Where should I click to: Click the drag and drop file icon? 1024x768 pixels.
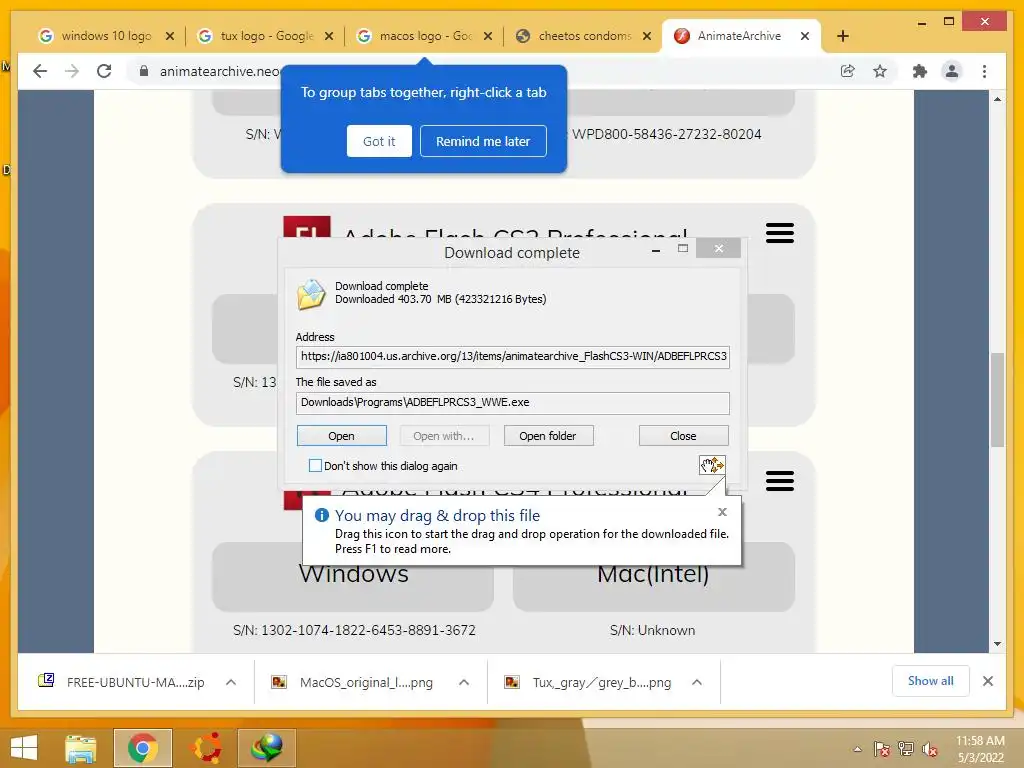712,465
